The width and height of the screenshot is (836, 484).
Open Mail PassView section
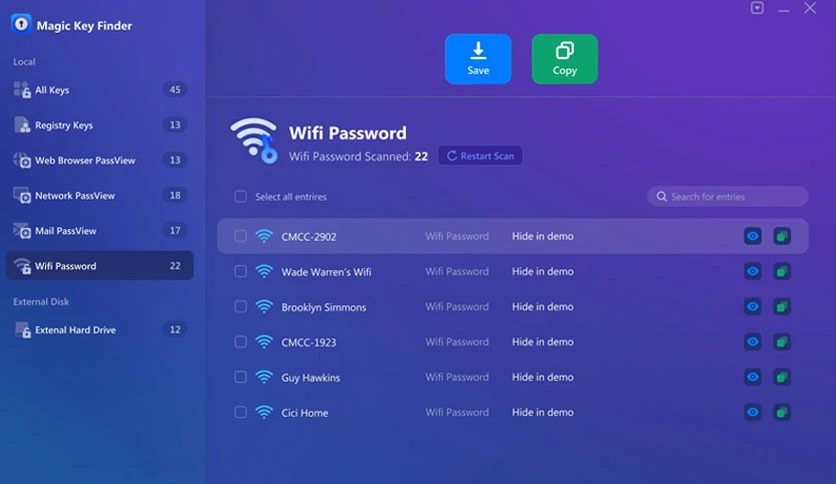pyautogui.click(x=100, y=231)
